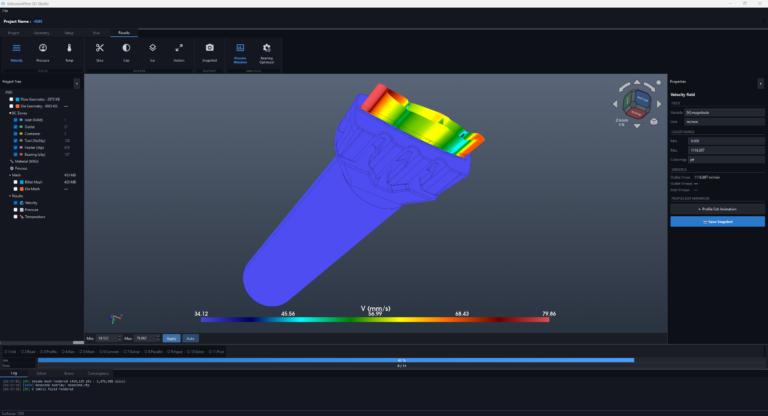Toggle Die Geometry checkbox
This screenshot has height=416, width=768.
pyautogui.click(x=11, y=106)
